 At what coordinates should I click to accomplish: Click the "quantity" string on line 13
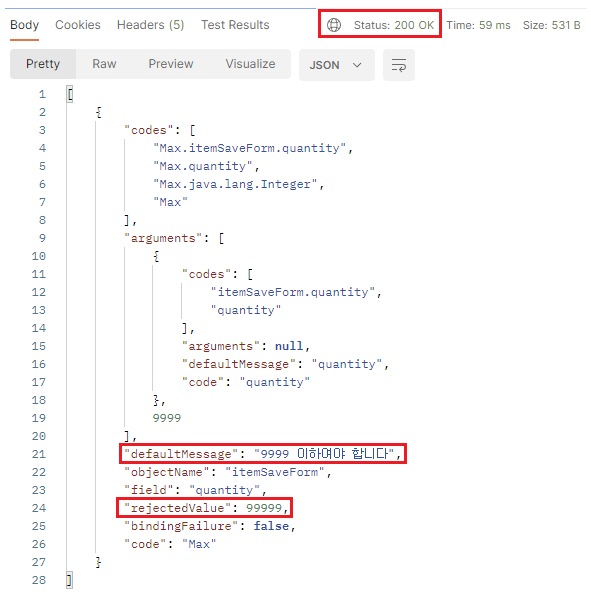pyautogui.click(x=246, y=310)
